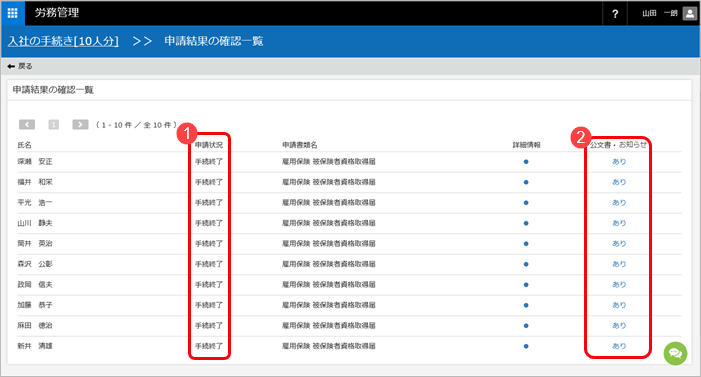Open あり document link for 加藤 恭子
This screenshot has width=701, height=377.
click(619, 305)
